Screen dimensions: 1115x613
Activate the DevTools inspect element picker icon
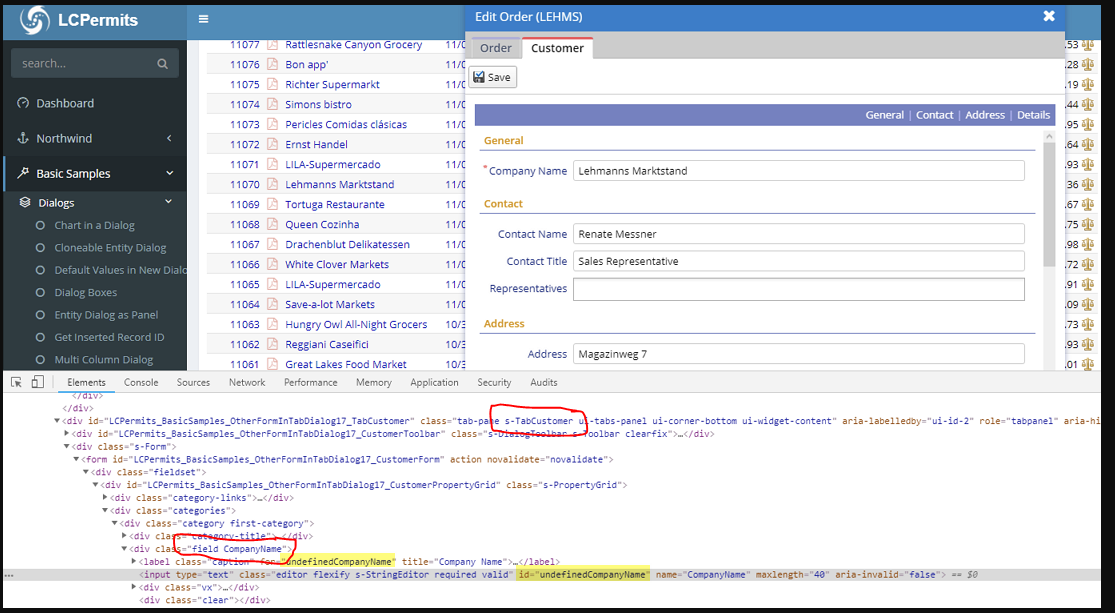tap(16, 382)
